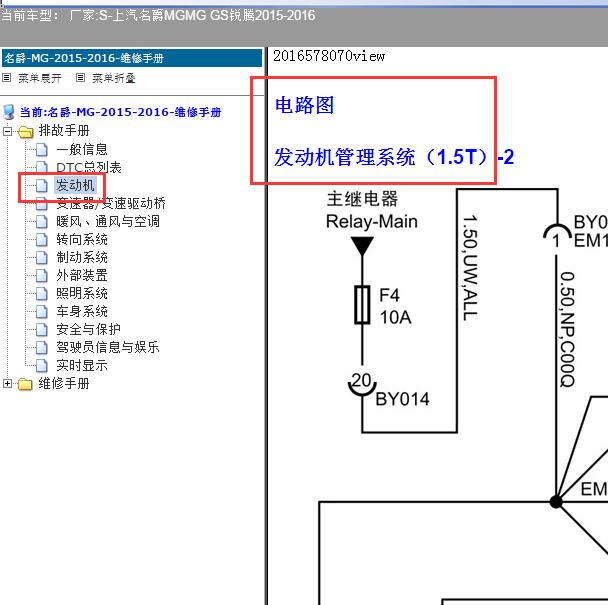Click the 0.50,NP,C00Q wire label
The height and width of the screenshot is (605, 608).
[x=567, y=329]
